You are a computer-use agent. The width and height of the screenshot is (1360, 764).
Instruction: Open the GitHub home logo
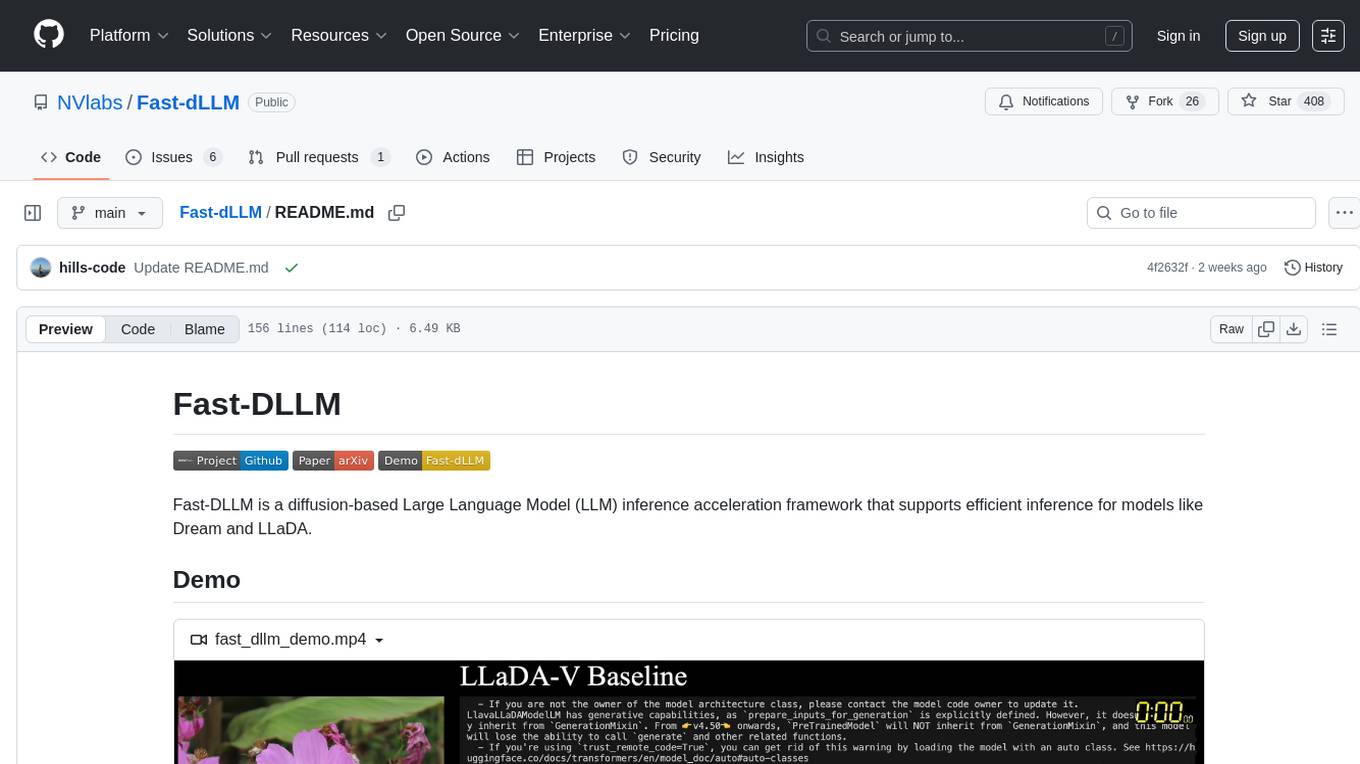pyautogui.click(x=49, y=35)
